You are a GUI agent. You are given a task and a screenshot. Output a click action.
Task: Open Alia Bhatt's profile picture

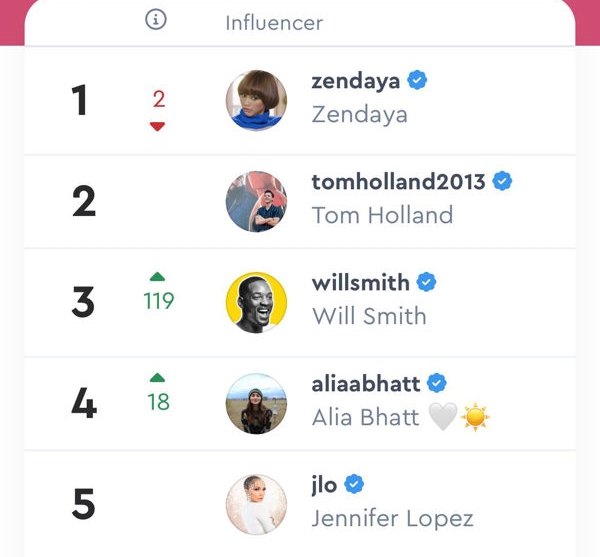[256, 404]
